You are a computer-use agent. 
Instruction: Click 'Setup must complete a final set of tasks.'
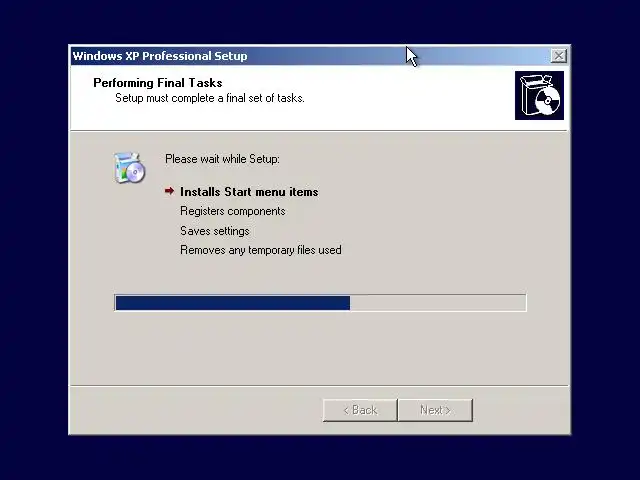[210, 98]
